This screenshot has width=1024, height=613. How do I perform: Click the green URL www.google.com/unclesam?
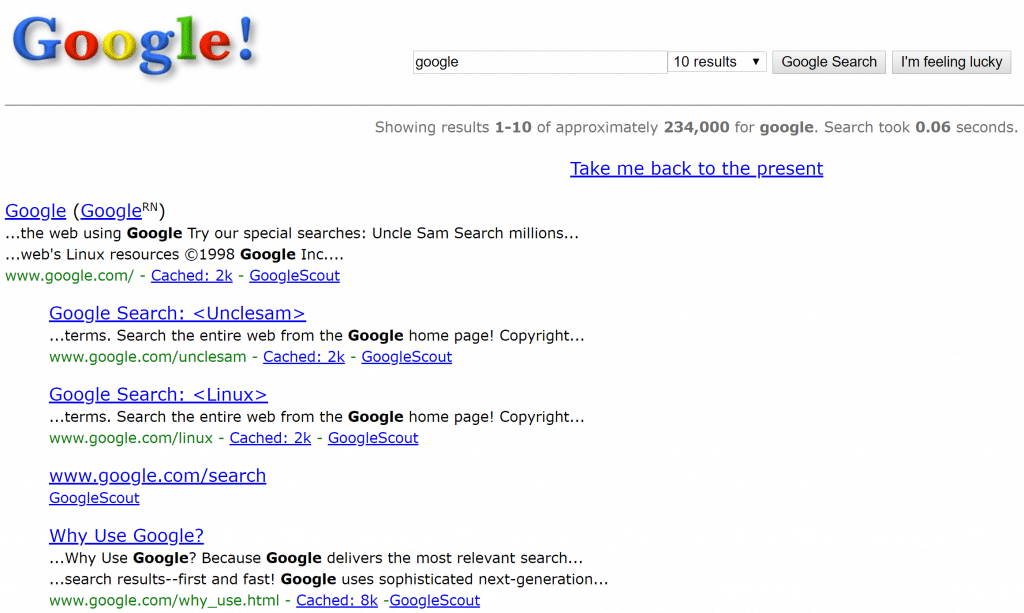[x=148, y=357]
